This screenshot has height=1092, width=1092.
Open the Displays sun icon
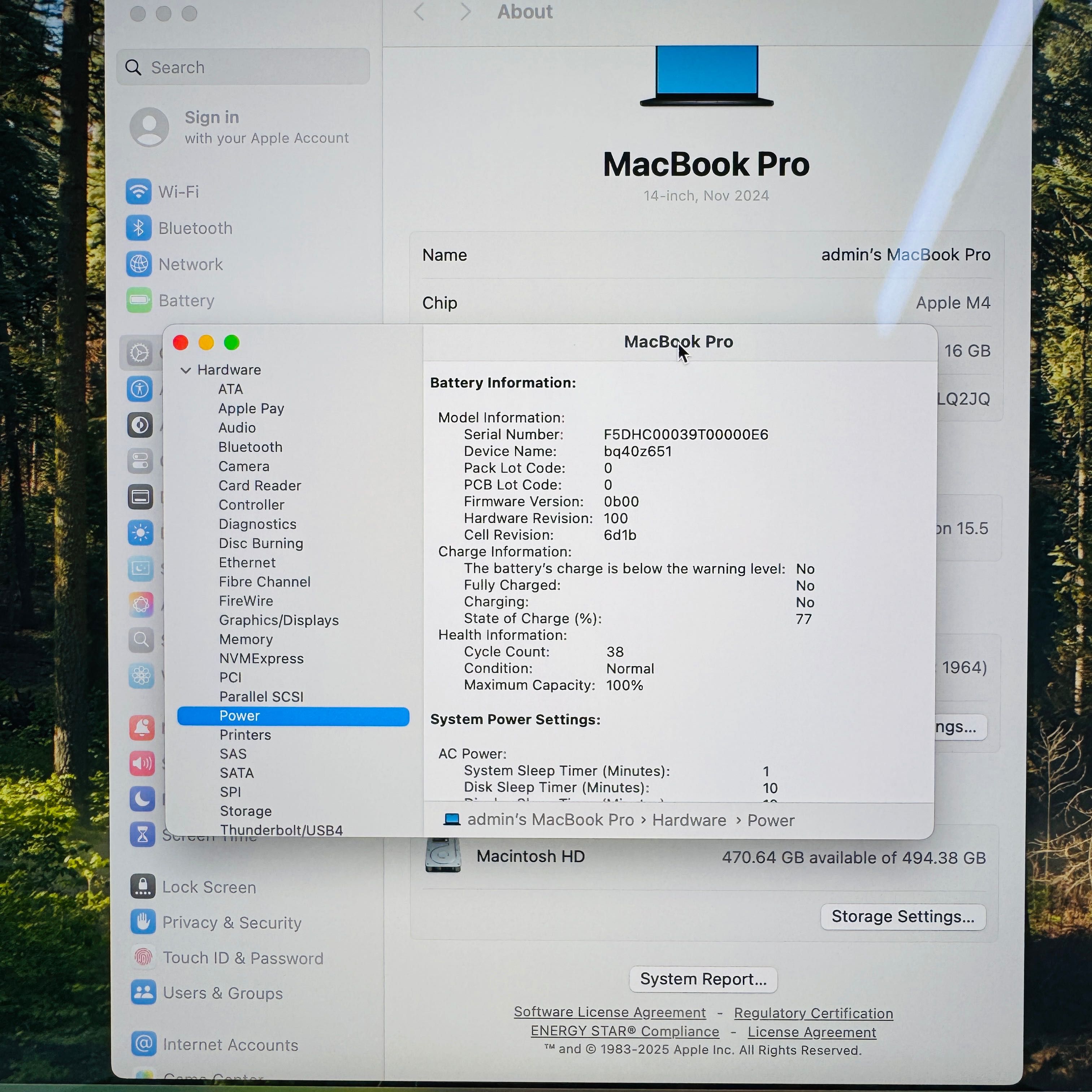[x=140, y=532]
